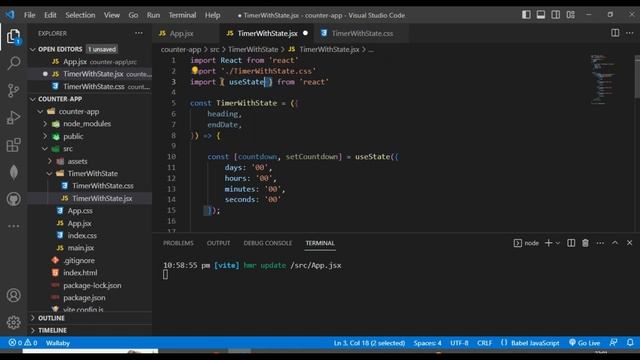Maximize the panel size chevron
Screen dimensions: 640x360
[x=615, y=243]
